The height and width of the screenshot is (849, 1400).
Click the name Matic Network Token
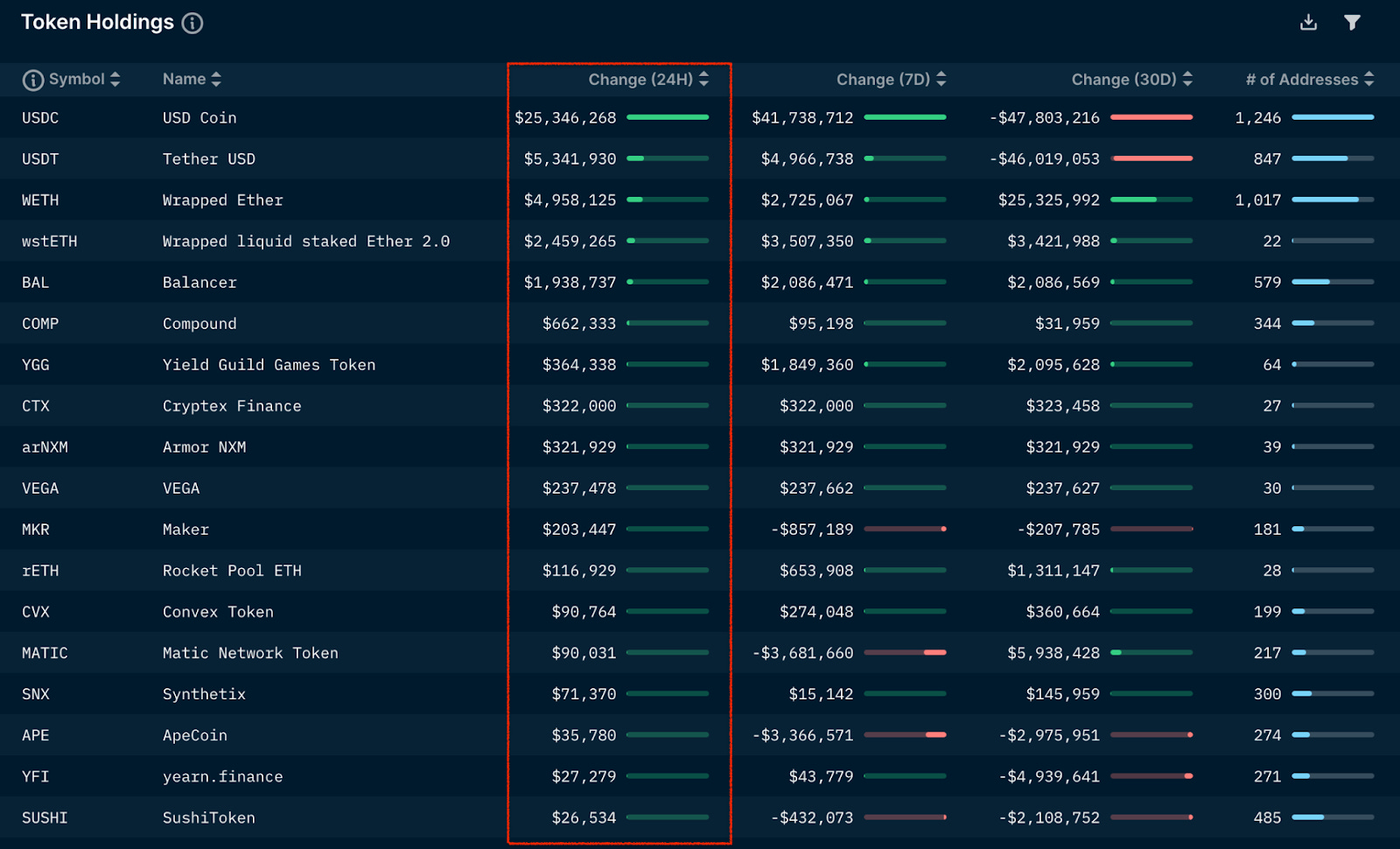point(250,652)
